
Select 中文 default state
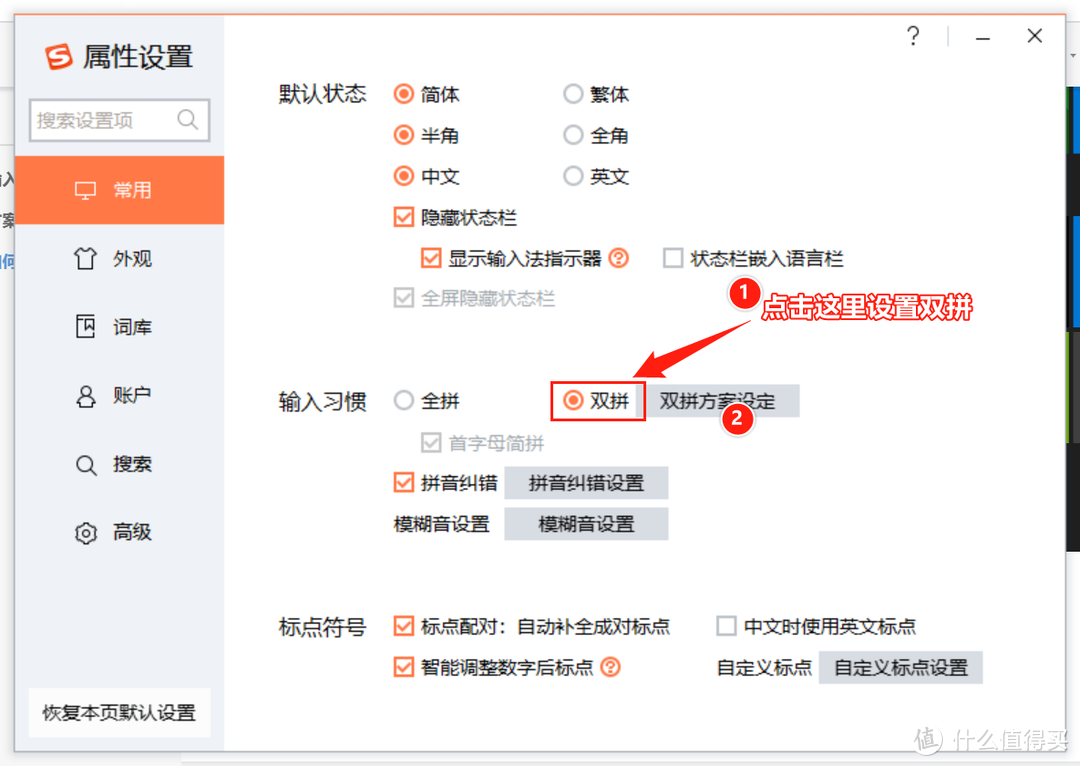click(404, 176)
